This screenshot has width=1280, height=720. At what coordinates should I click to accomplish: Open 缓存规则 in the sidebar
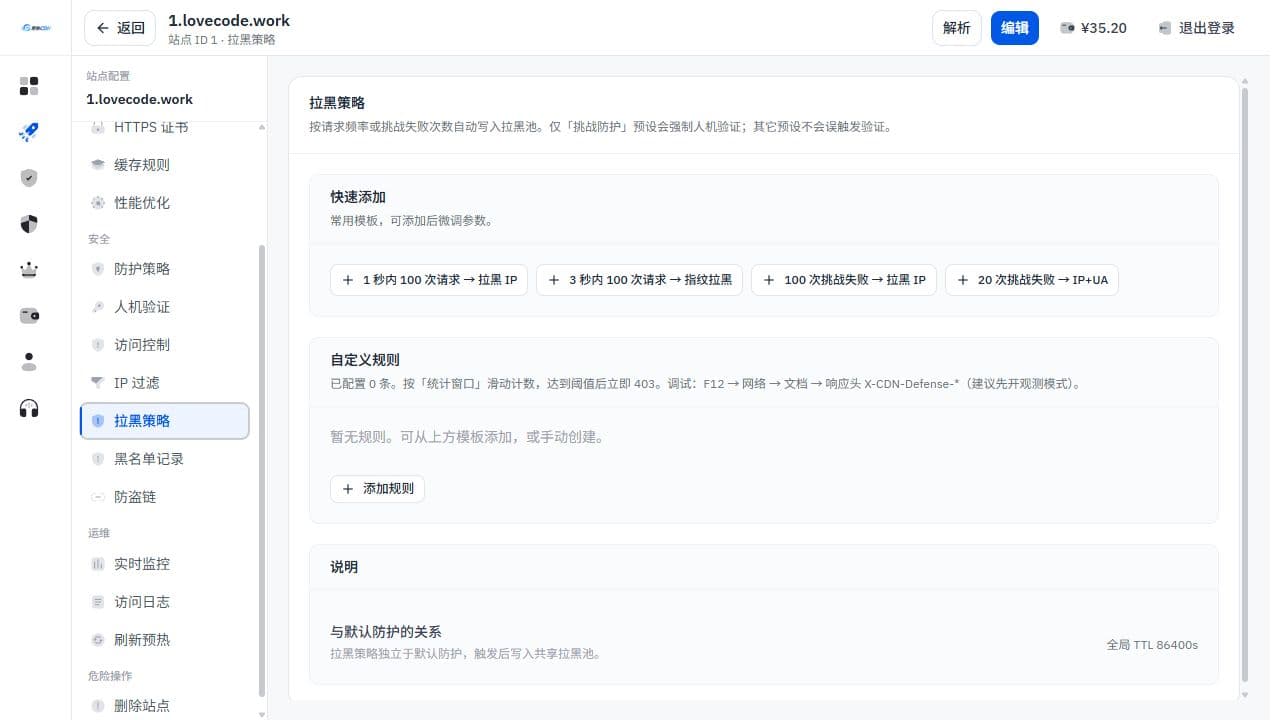[x=165, y=165]
